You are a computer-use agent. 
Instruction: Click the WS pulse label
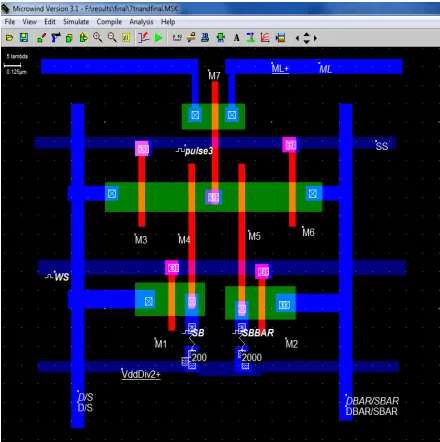pyautogui.click(x=62, y=277)
